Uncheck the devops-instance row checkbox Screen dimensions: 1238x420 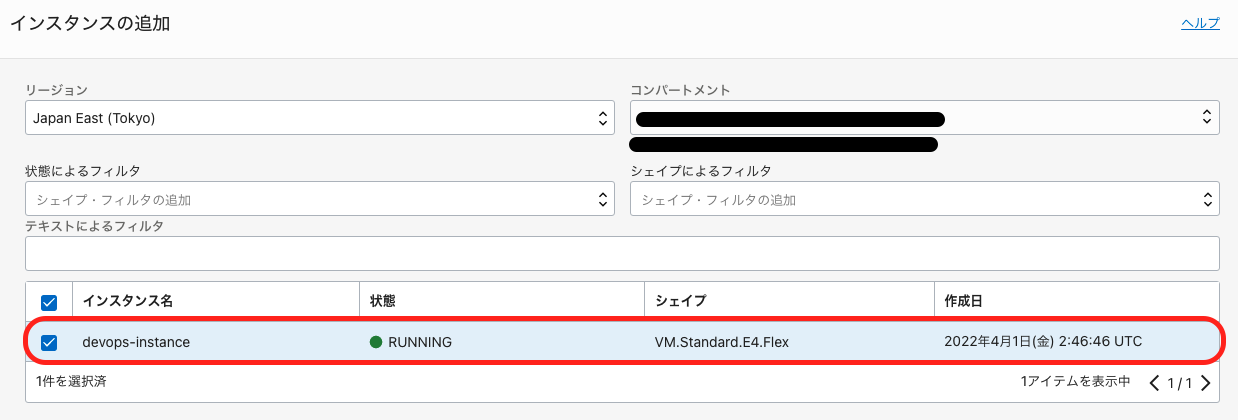click(49, 342)
